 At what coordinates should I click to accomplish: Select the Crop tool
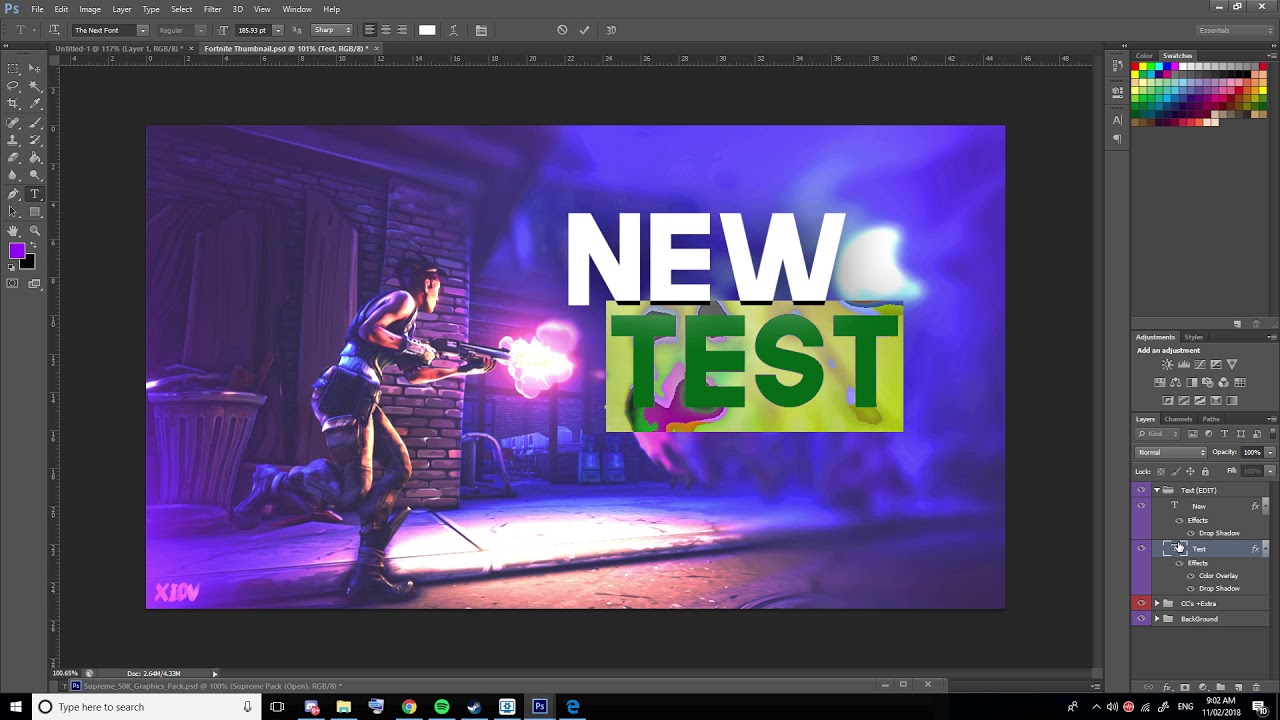pyautogui.click(x=13, y=104)
